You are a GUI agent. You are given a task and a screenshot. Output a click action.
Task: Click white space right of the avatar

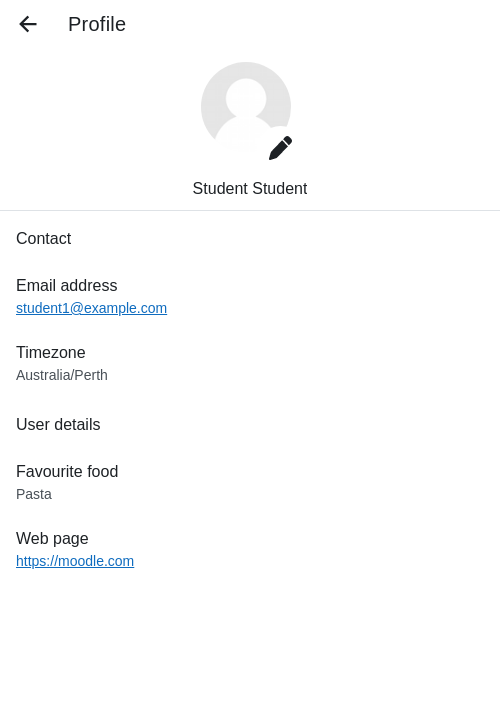(x=397, y=107)
